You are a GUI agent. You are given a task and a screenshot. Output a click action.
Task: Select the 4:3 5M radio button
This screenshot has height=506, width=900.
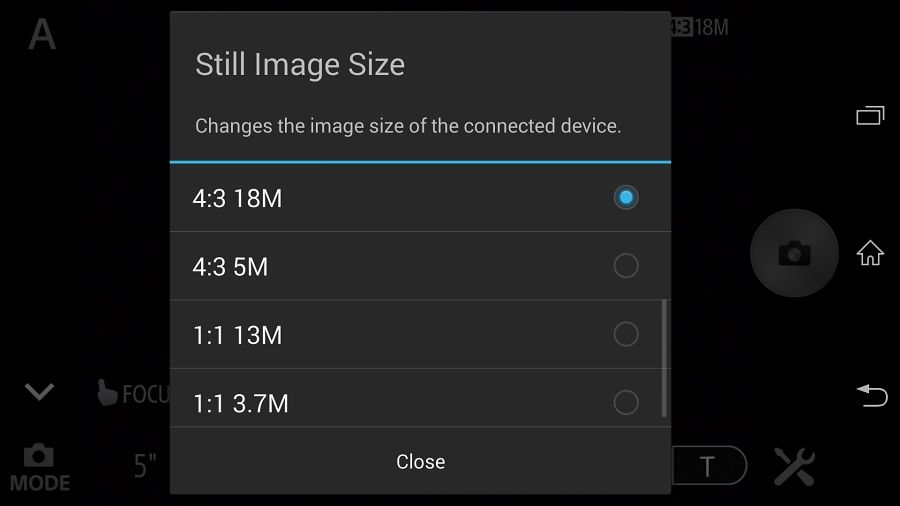(626, 266)
